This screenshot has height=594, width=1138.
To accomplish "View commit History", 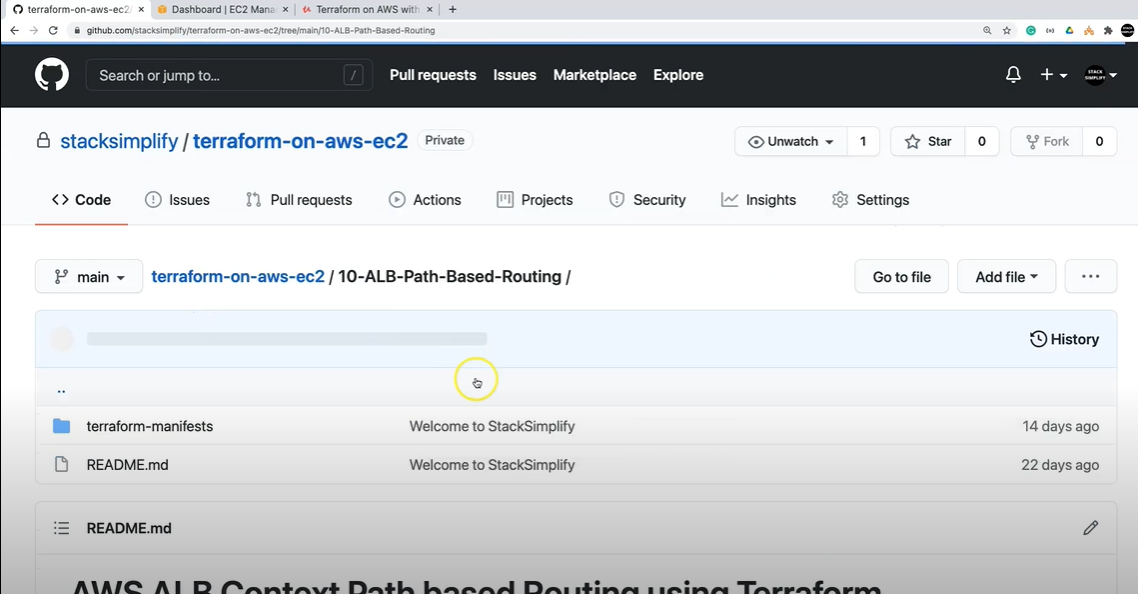I will 1064,339.
